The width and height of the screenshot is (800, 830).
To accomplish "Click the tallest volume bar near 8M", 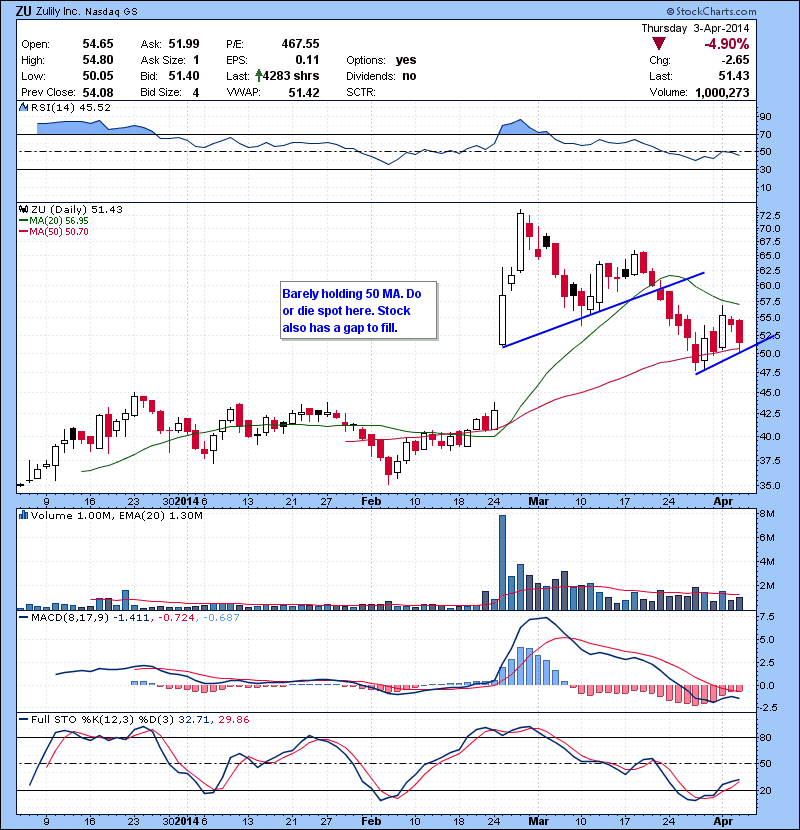I will pos(502,563).
